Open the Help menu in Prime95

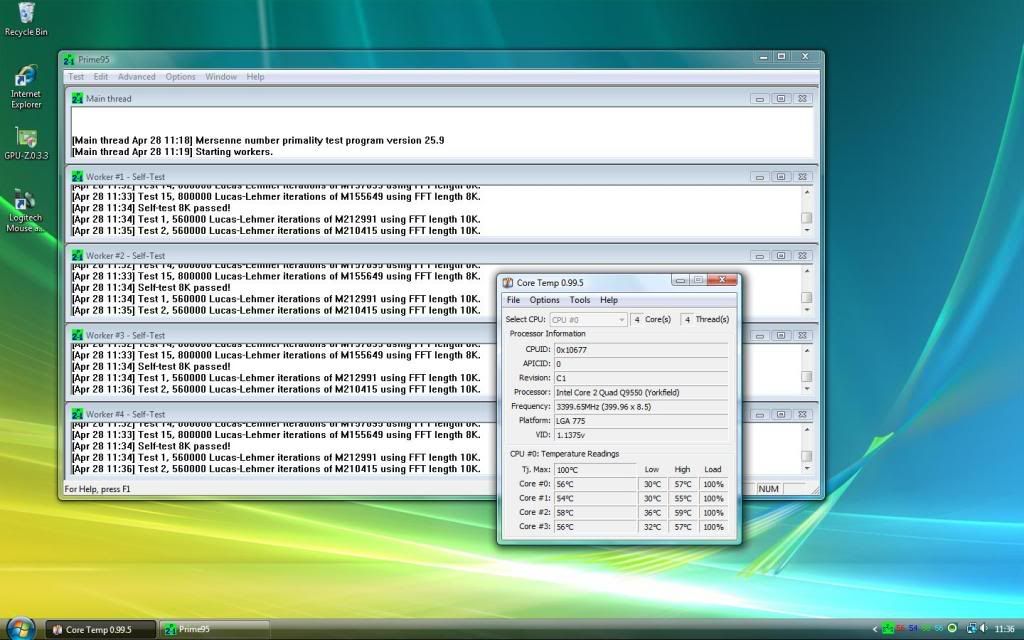click(255, 77)
